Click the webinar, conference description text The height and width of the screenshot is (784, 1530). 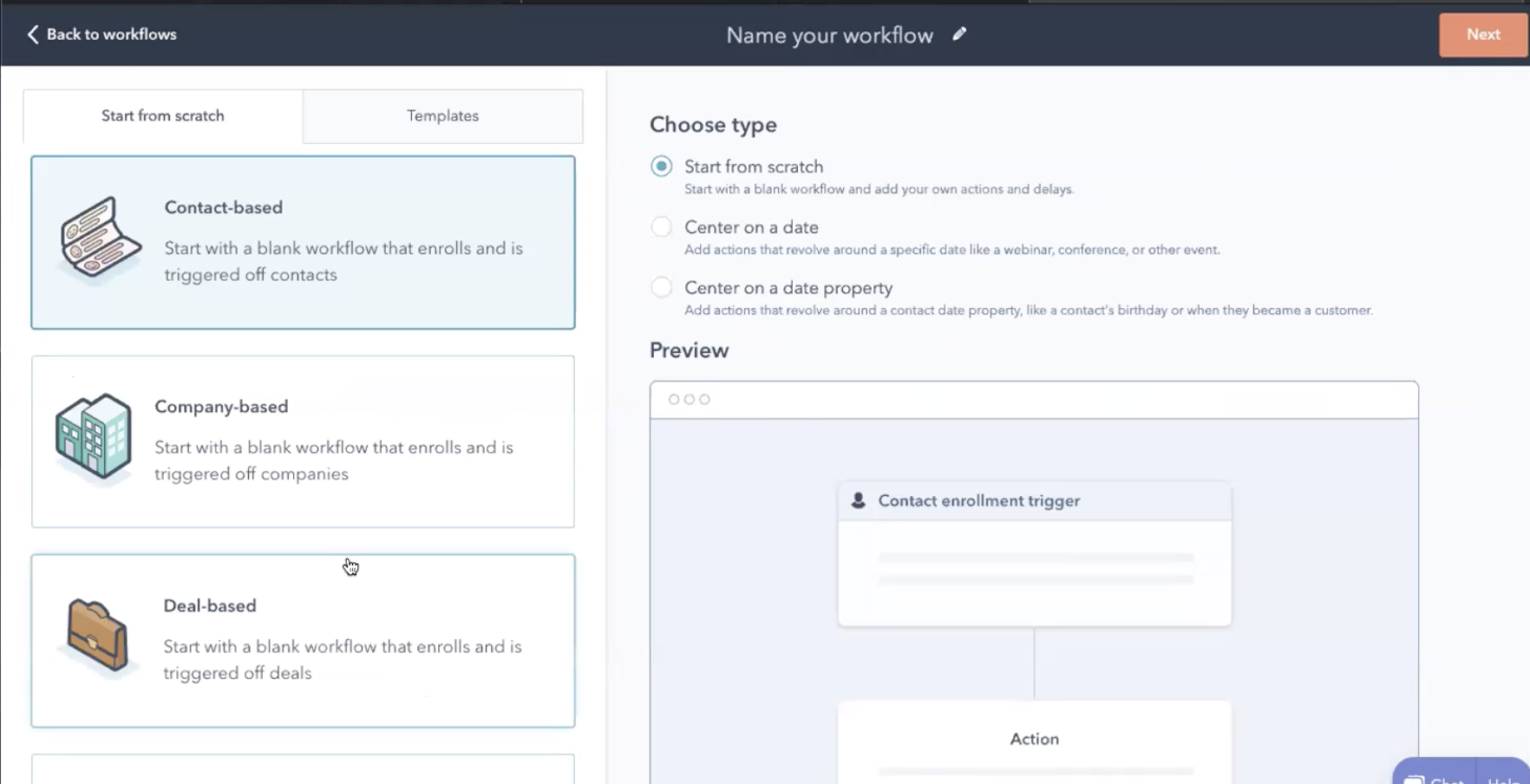952,250
